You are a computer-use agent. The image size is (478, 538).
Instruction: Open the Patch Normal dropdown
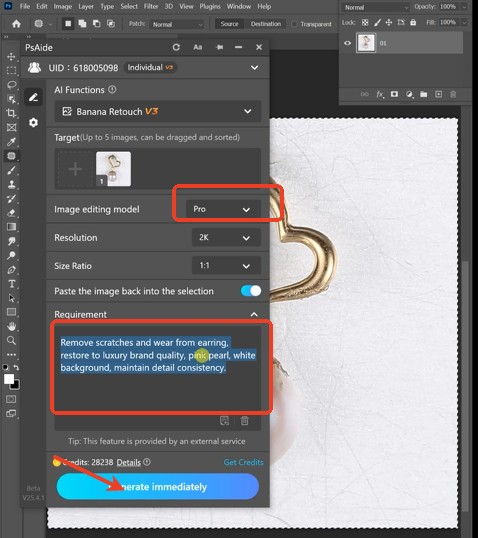tap(177, 24)
